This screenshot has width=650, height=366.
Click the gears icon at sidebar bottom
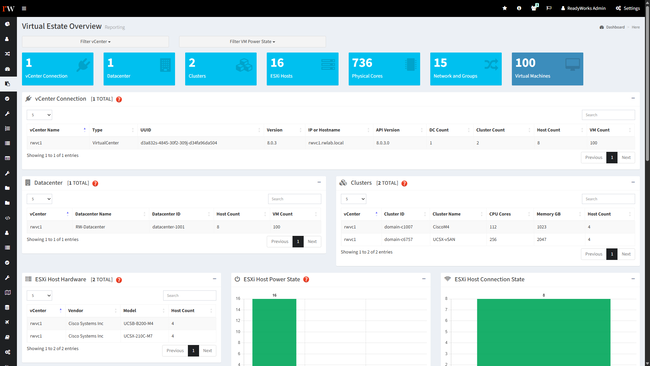7,352
